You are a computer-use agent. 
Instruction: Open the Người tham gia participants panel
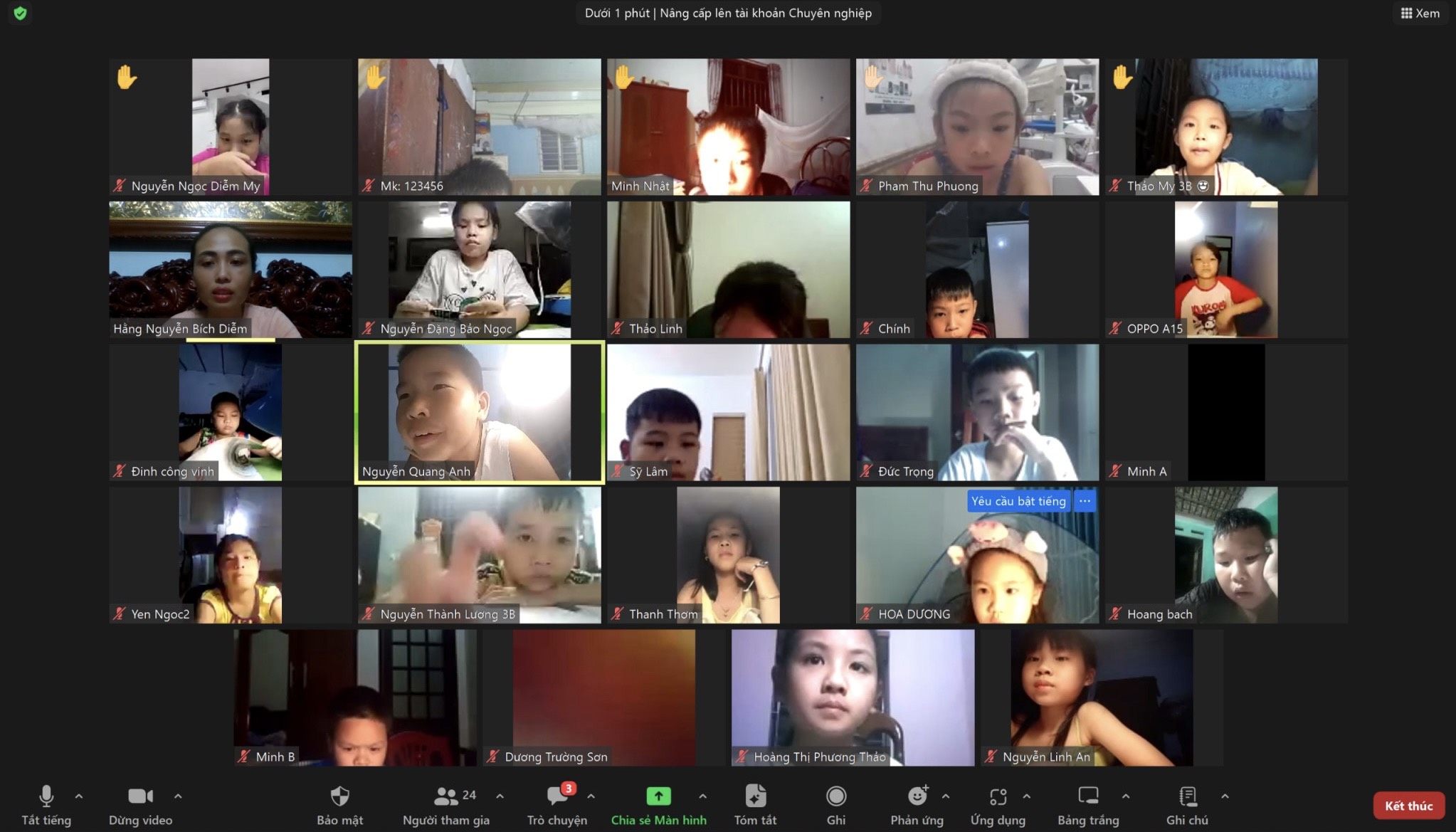pos(446,796)
